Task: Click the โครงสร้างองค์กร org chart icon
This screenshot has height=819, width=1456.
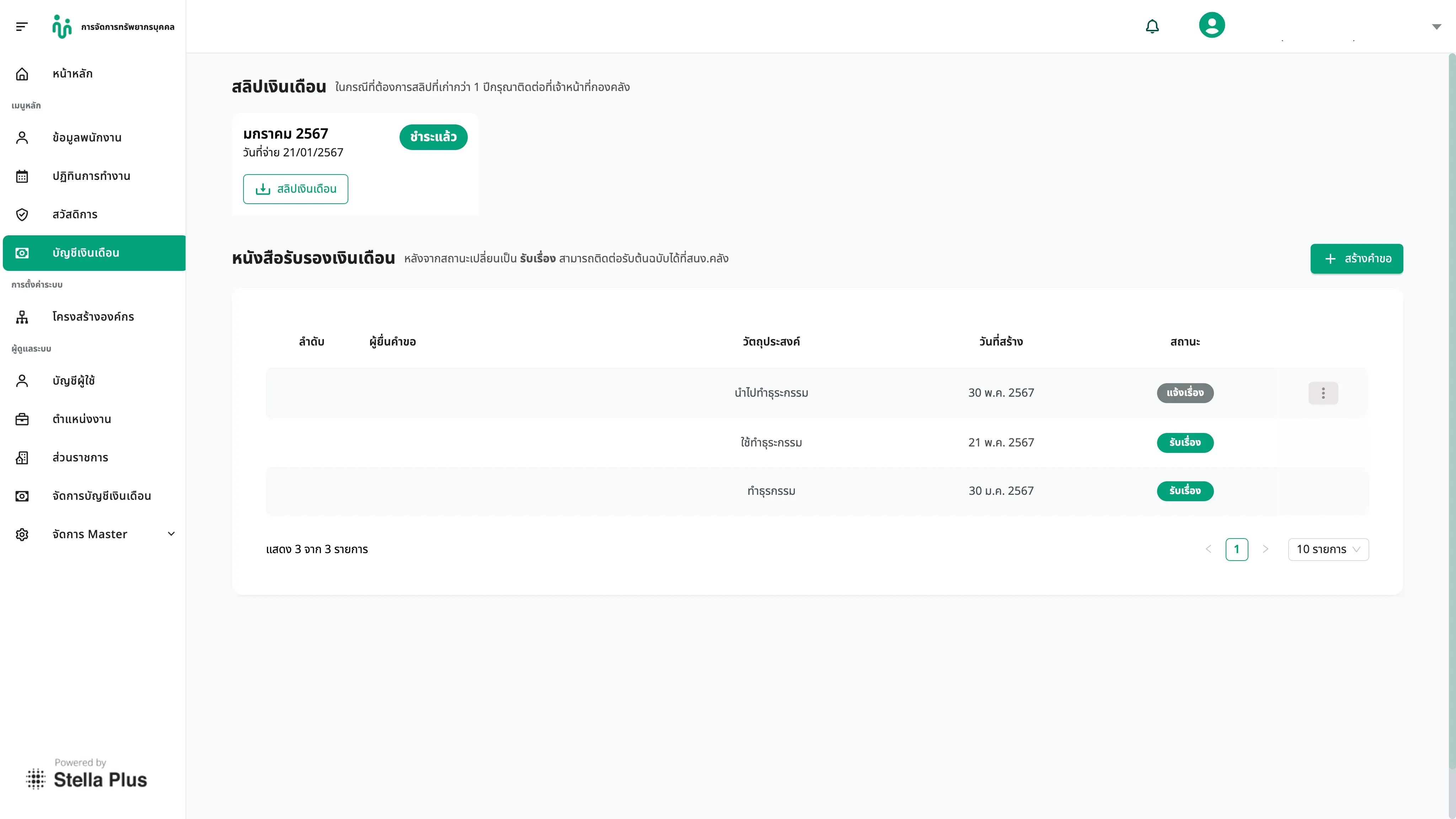Action: (22, 317)
